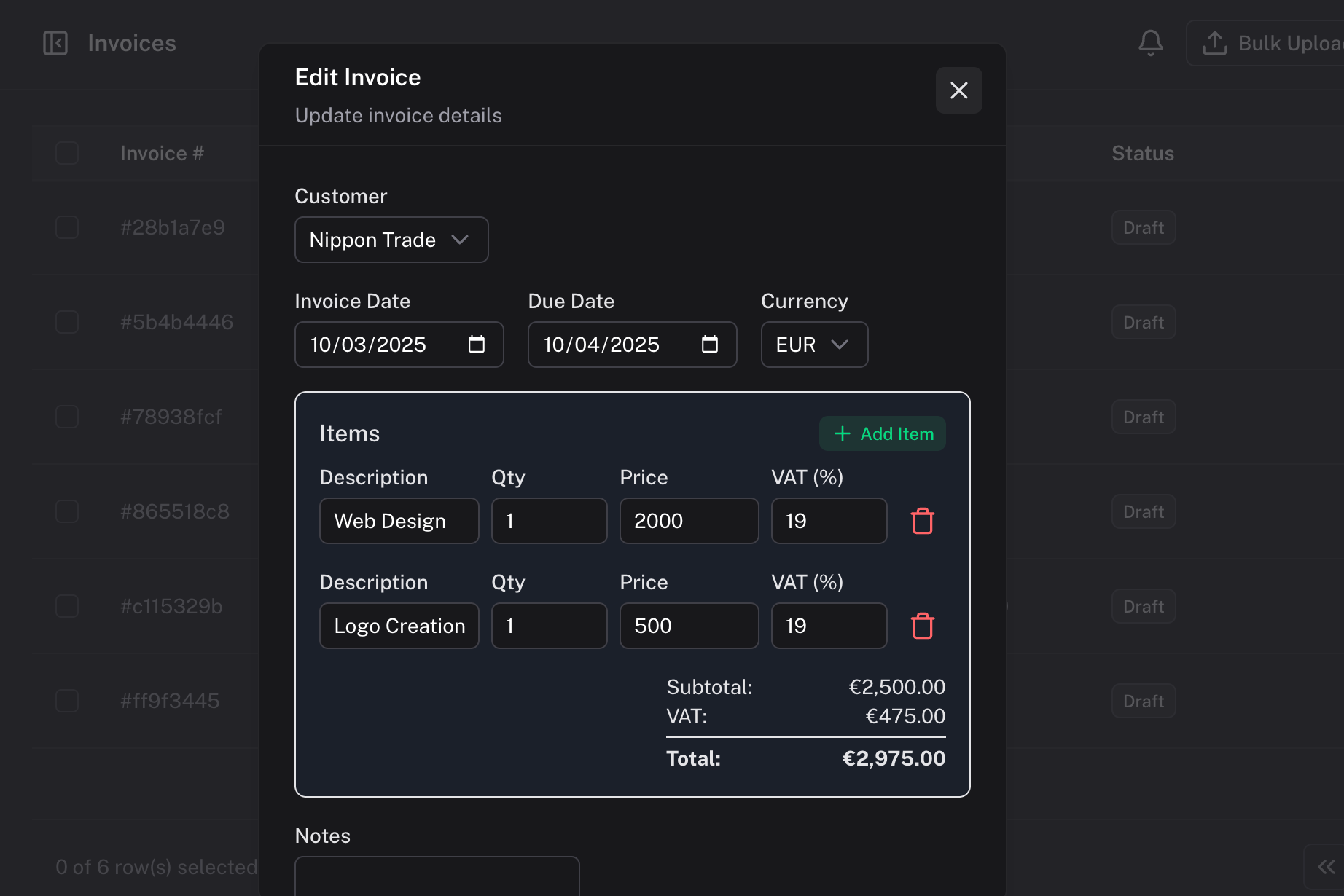Click invoice number #28b1a7e9

tap(173, 227)
